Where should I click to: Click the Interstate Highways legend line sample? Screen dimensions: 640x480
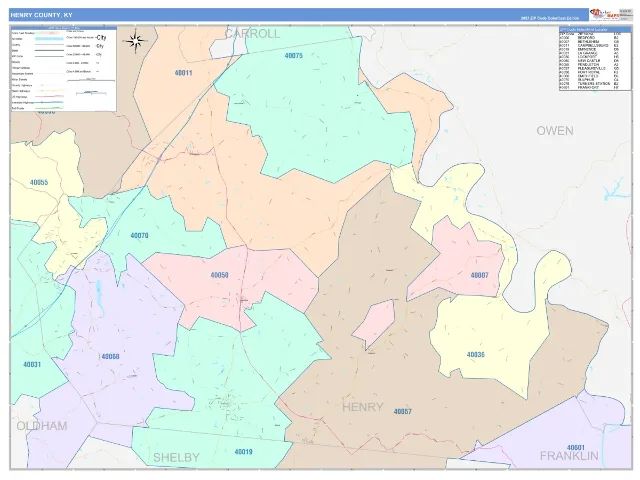pos(49,102)
